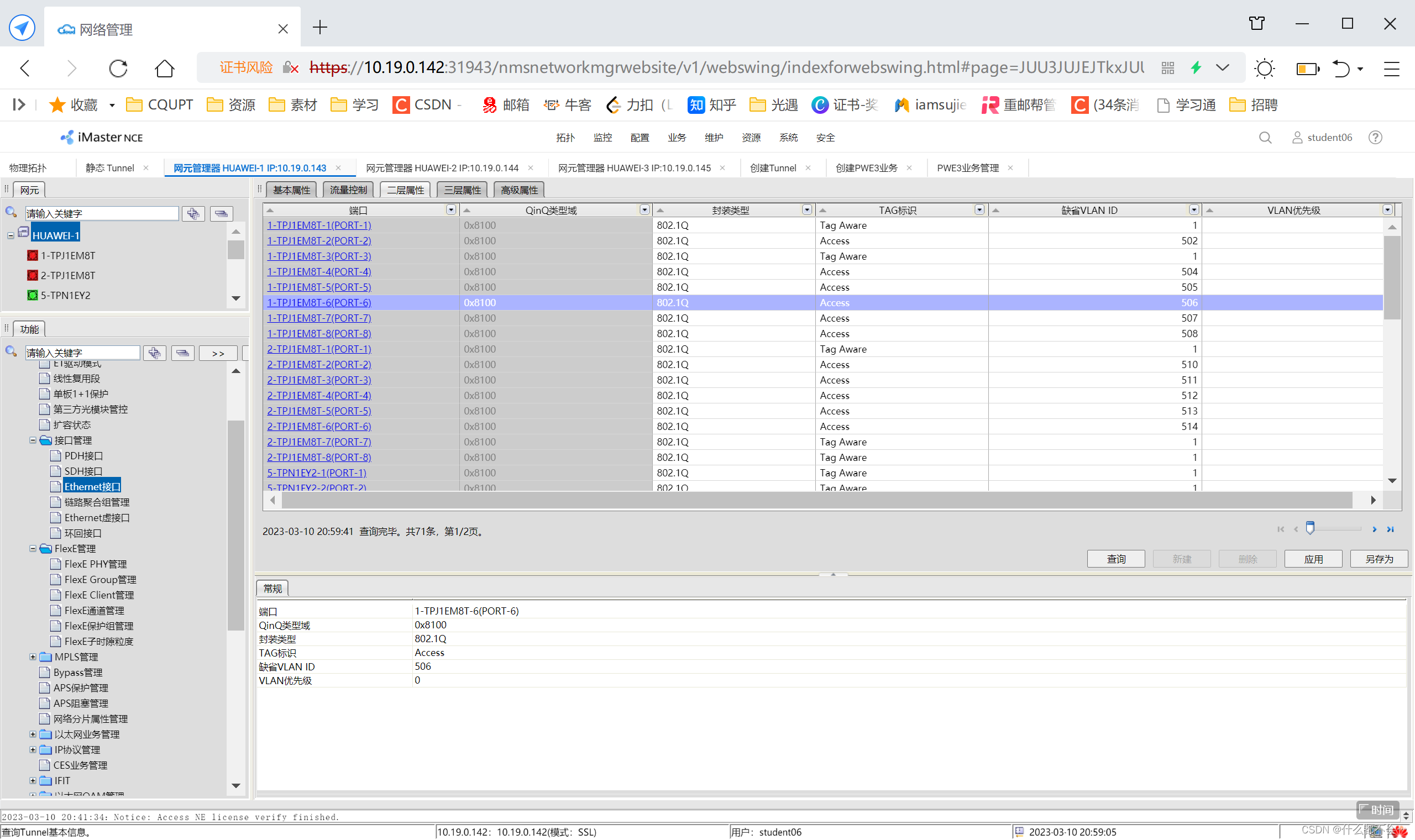Click the page navigation slider handle
The width and height of the screenshot is (1415, 840).
tap(1310, 529)
